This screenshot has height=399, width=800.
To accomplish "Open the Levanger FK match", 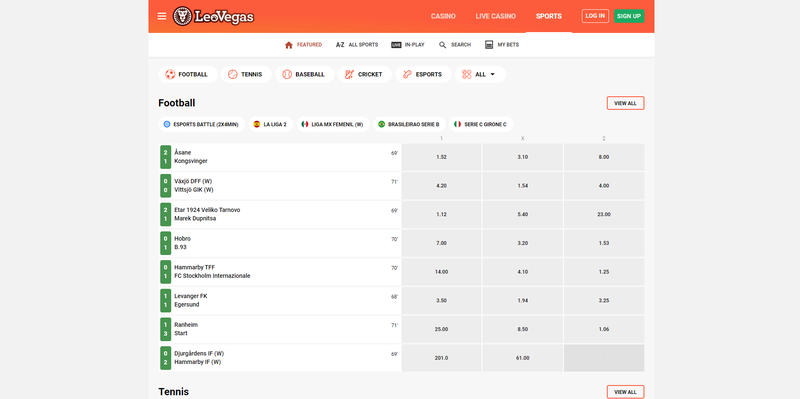I will pos(280,301).
